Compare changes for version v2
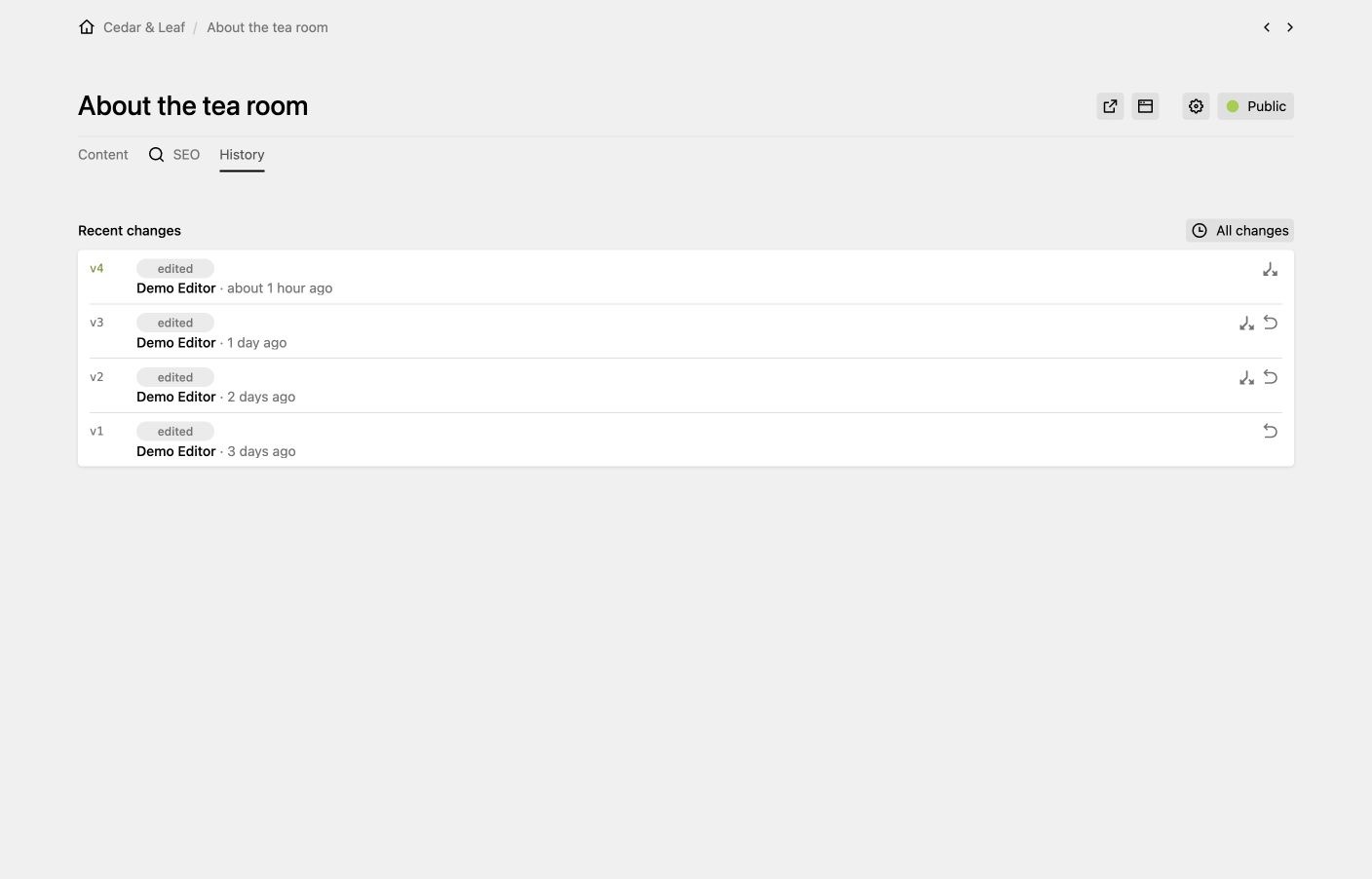 point(1246,377)
